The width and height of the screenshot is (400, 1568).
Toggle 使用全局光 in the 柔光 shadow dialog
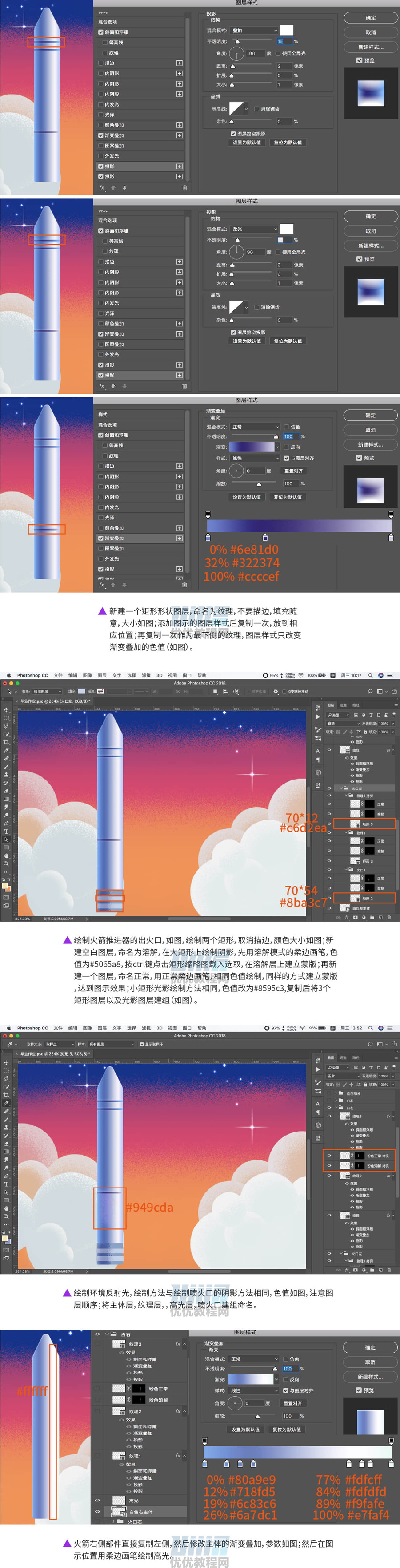[278, 252]
